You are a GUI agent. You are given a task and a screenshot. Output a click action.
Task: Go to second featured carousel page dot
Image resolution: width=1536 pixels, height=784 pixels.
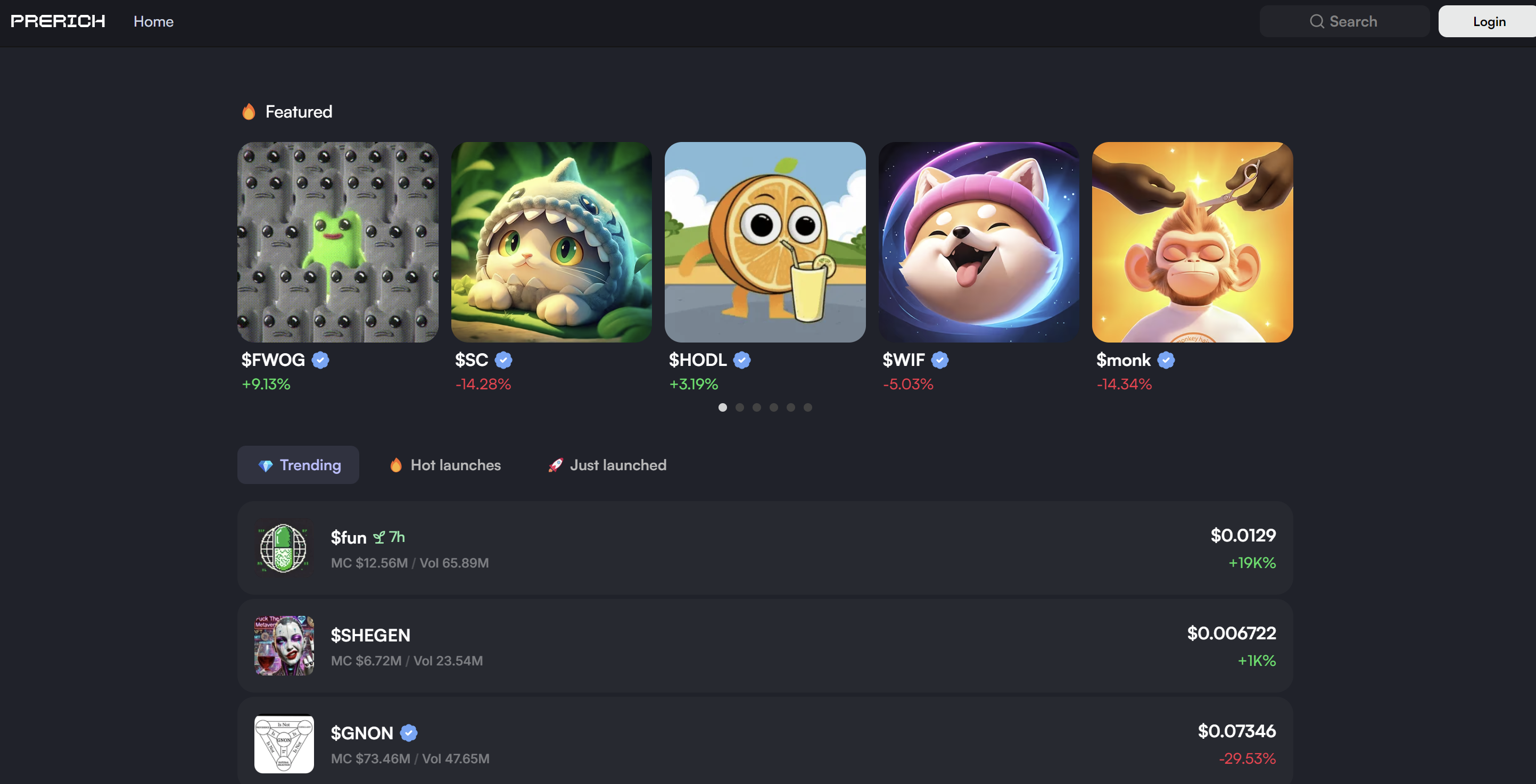tap(739, 407)
